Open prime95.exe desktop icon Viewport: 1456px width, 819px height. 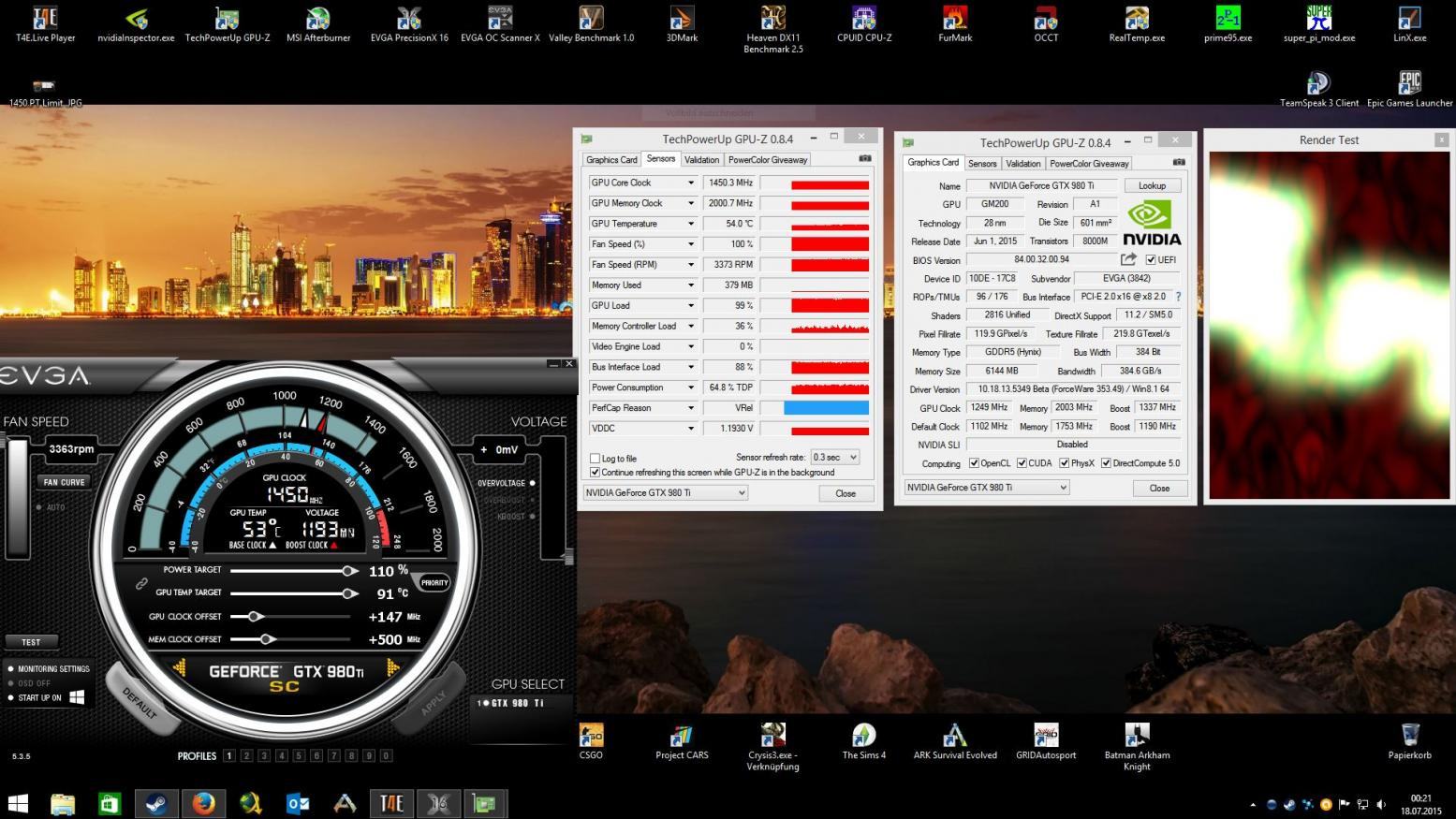click(1228, 24)
